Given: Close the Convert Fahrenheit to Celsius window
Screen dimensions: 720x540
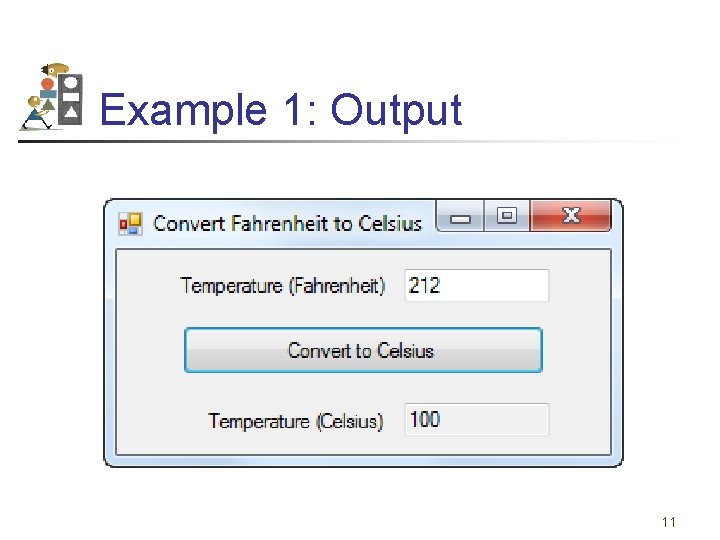Looking at the screenshot, I should click(x=571, y=215).
